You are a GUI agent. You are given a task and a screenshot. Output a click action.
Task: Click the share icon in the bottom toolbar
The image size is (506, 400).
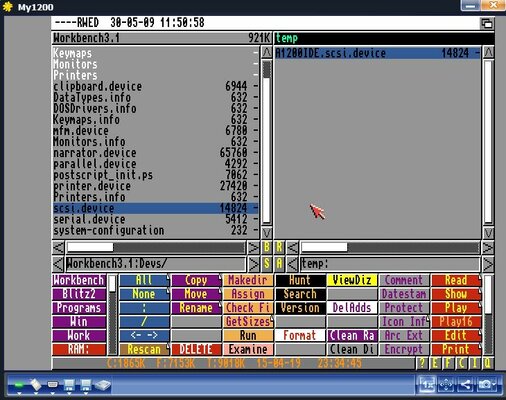tap(465, 385)
